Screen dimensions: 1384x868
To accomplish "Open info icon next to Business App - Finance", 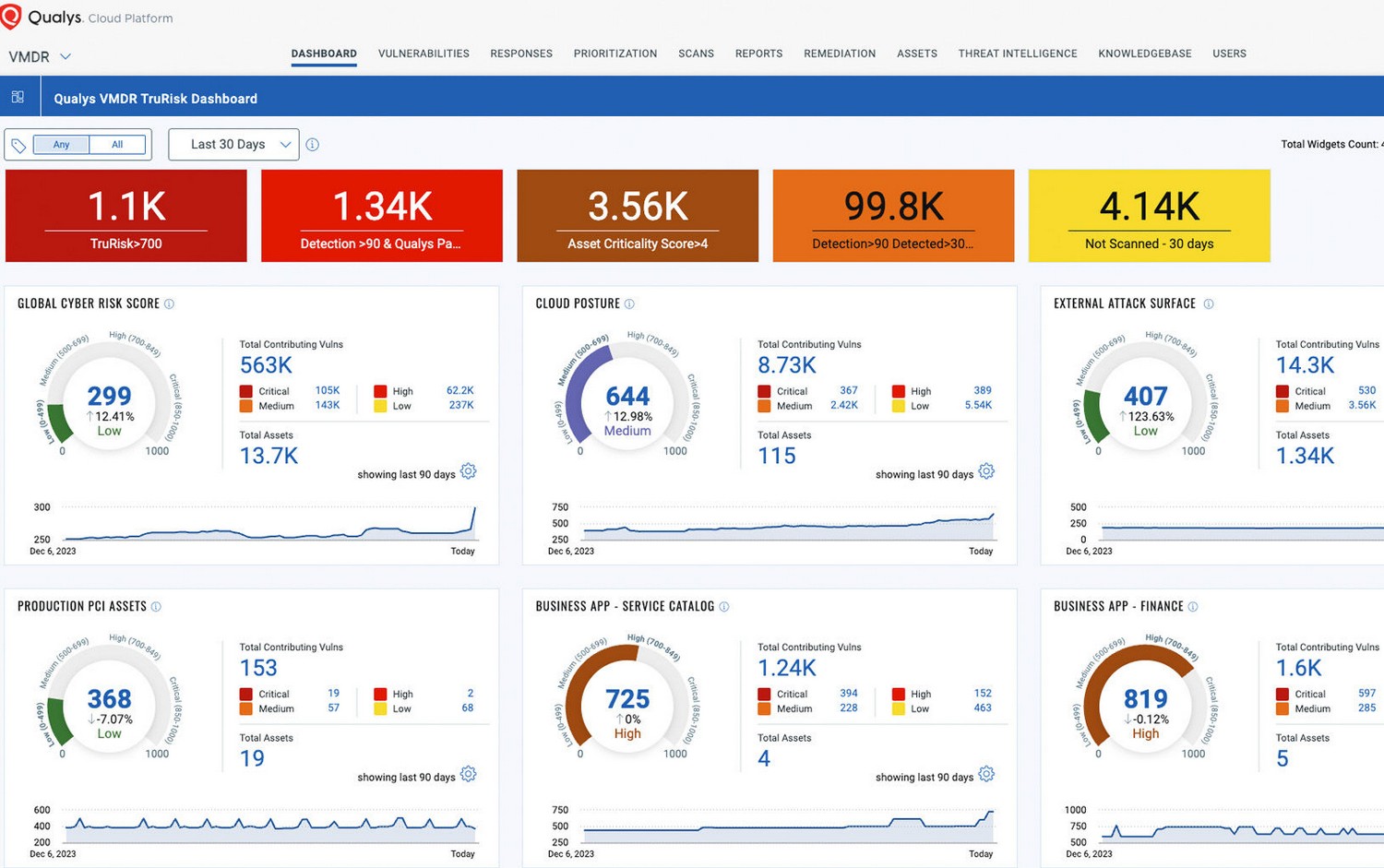I will tap(1193, 606).
